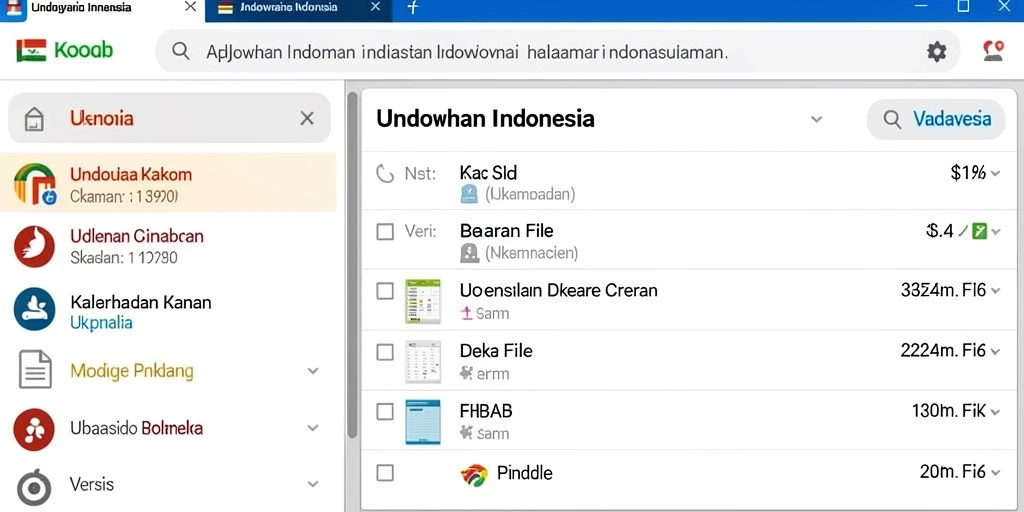Expand the Versis section
This screenshot has height=512, width=1024.
[x=313, y=485]
